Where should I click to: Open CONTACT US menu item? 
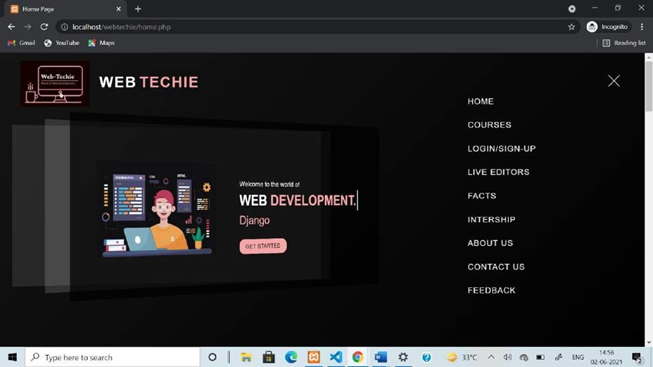[x=496, y=267]
